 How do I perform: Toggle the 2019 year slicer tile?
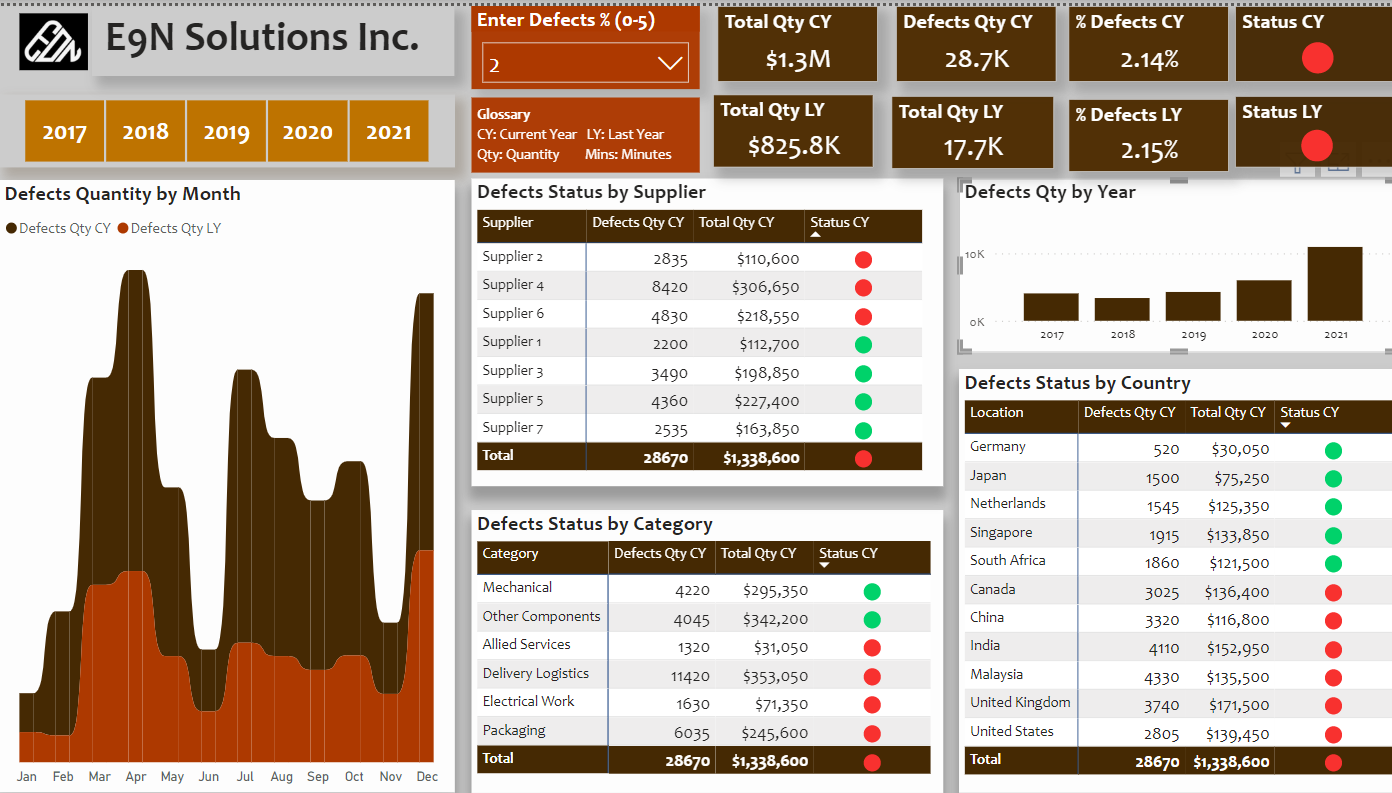(x=226, y=131)
